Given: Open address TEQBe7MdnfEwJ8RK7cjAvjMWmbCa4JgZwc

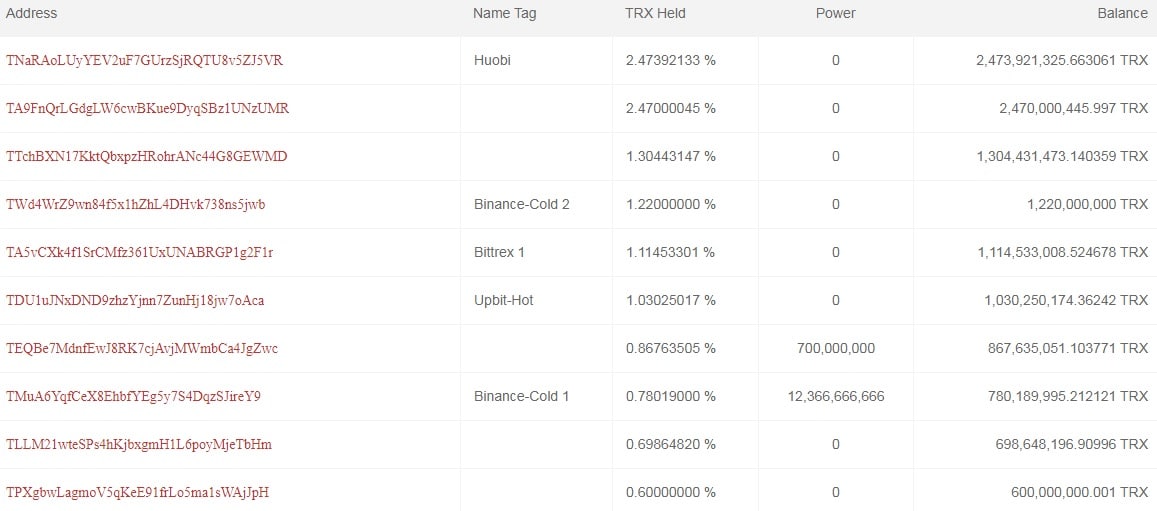Looking at the screenshot, I should coord(142,348).
